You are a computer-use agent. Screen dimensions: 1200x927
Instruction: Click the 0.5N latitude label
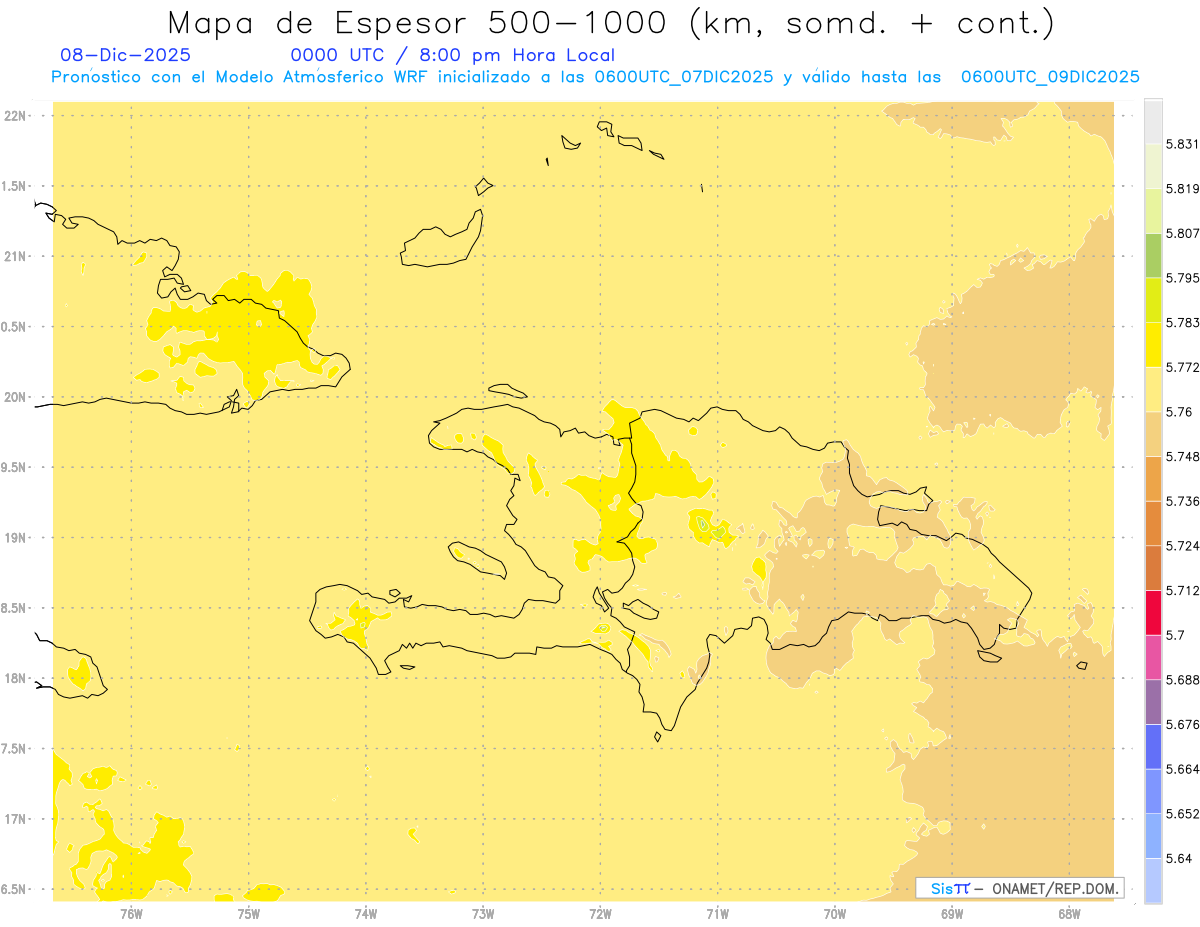point(14,327)
